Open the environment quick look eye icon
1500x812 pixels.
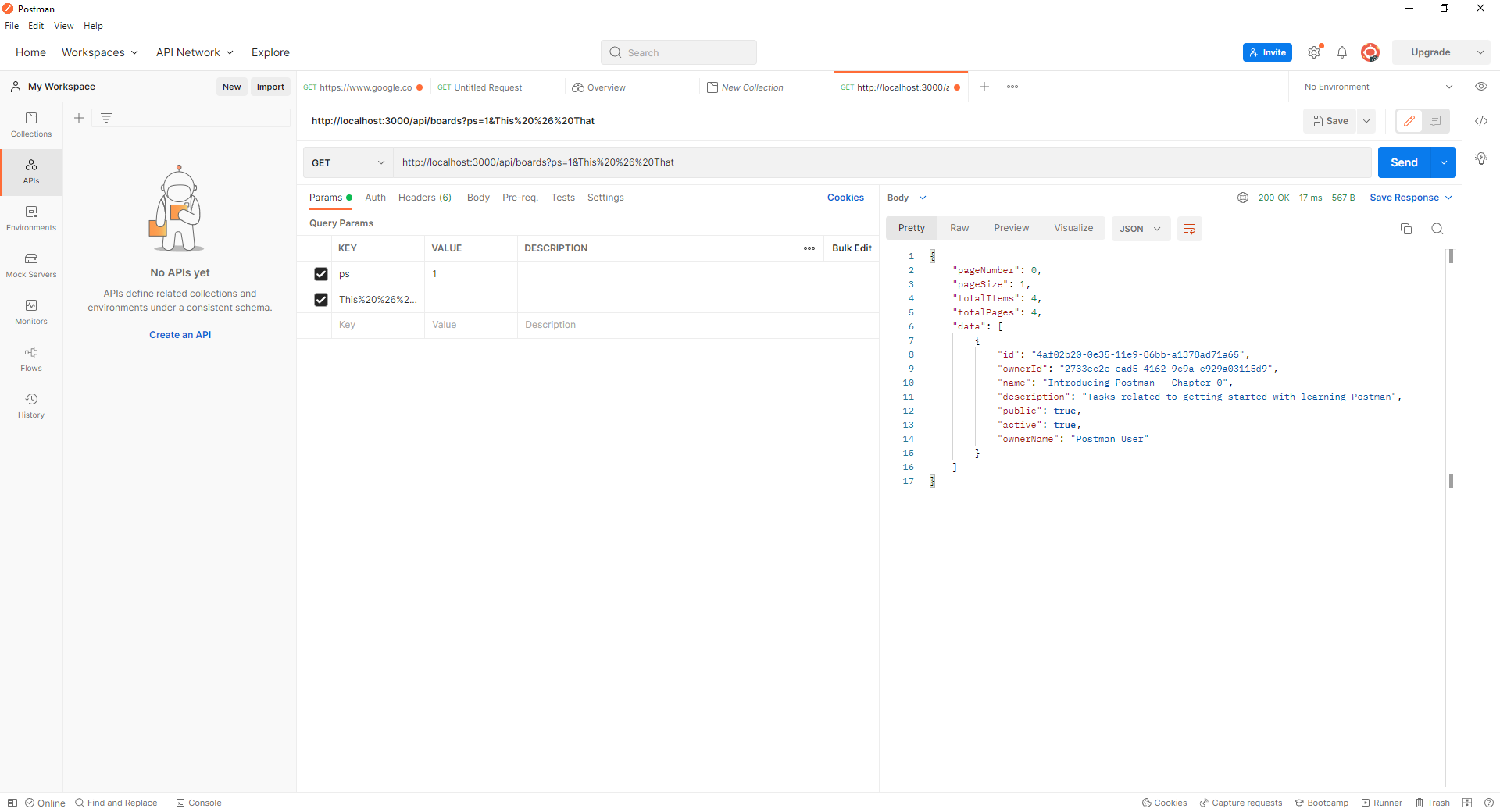[1481, 87]
